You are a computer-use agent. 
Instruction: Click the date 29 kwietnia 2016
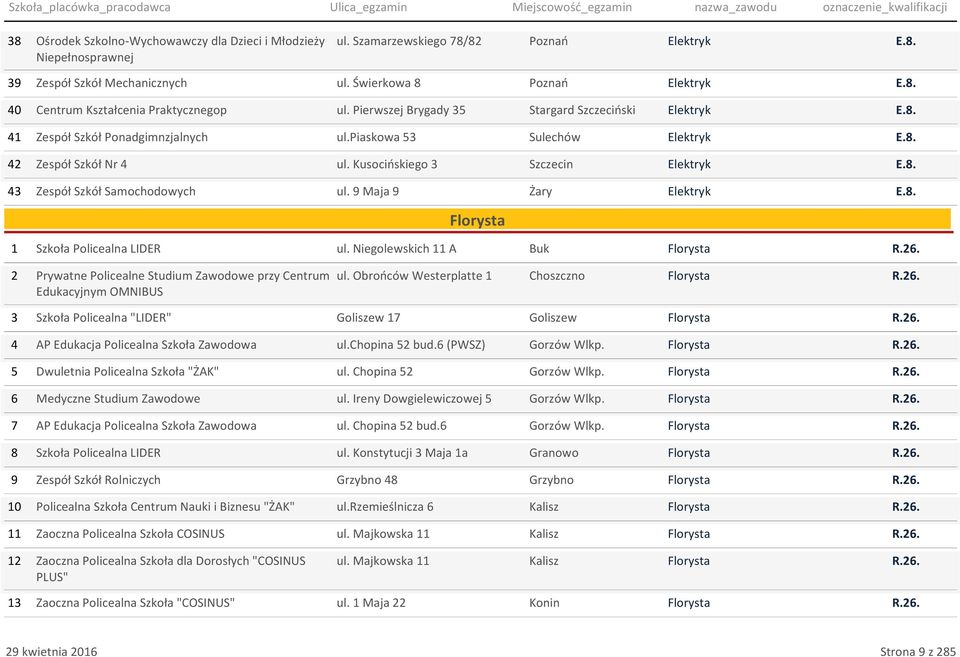[x=51, y=651]
